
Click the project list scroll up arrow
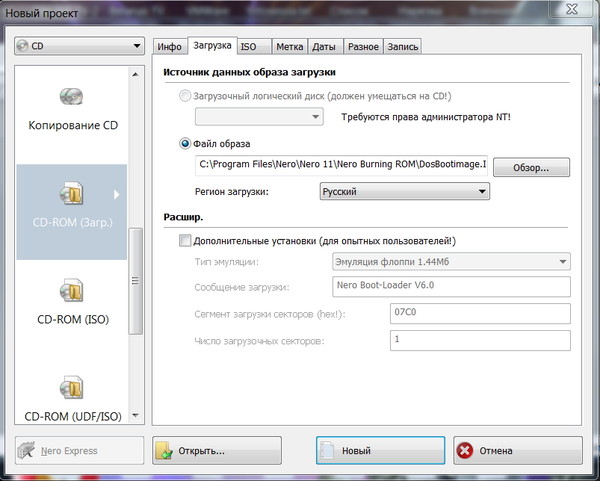(x=135, y=74)
